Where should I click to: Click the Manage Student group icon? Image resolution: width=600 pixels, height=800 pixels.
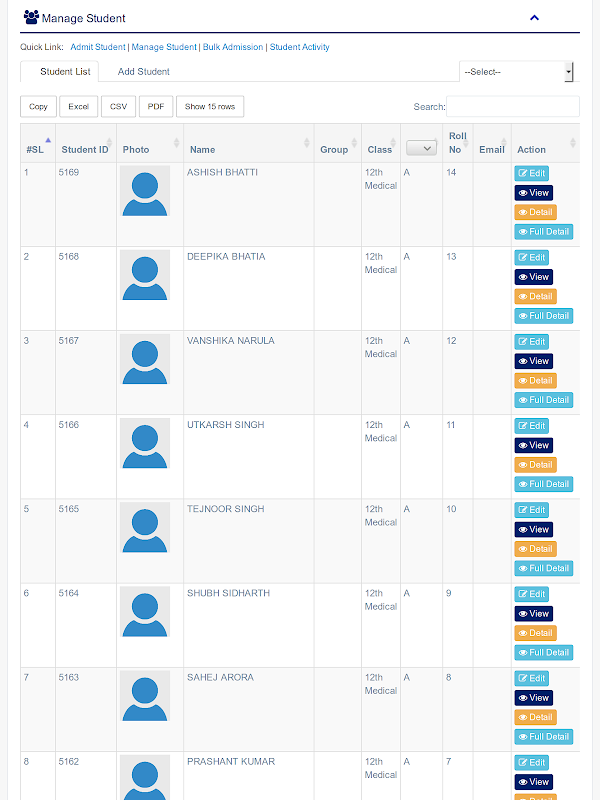31,17
